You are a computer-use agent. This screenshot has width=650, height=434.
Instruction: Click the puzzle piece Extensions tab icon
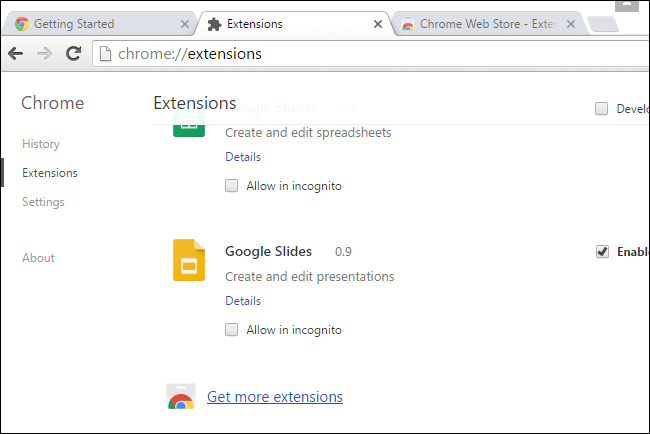214,24
